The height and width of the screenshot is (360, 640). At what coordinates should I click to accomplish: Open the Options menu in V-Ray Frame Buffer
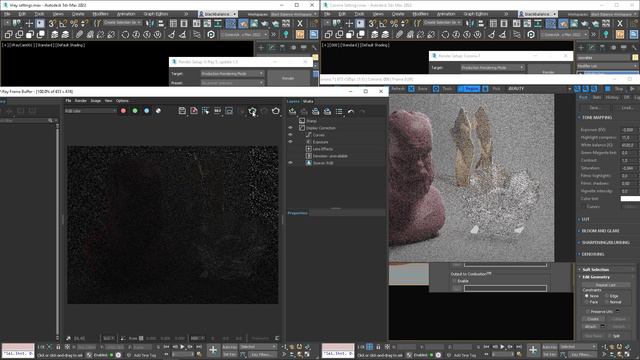[122, 100]
